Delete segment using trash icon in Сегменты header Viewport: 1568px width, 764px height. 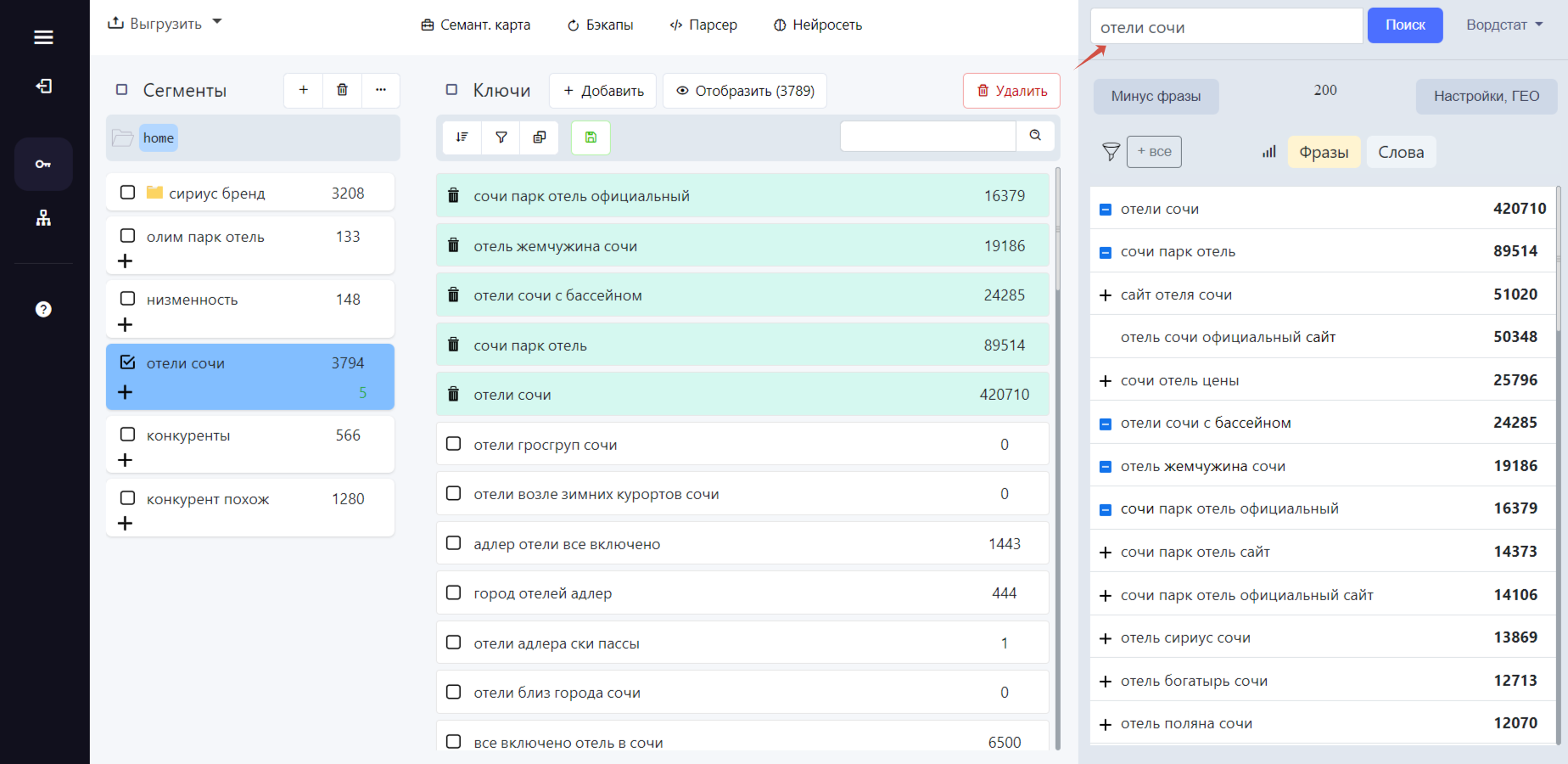[342, 90]
